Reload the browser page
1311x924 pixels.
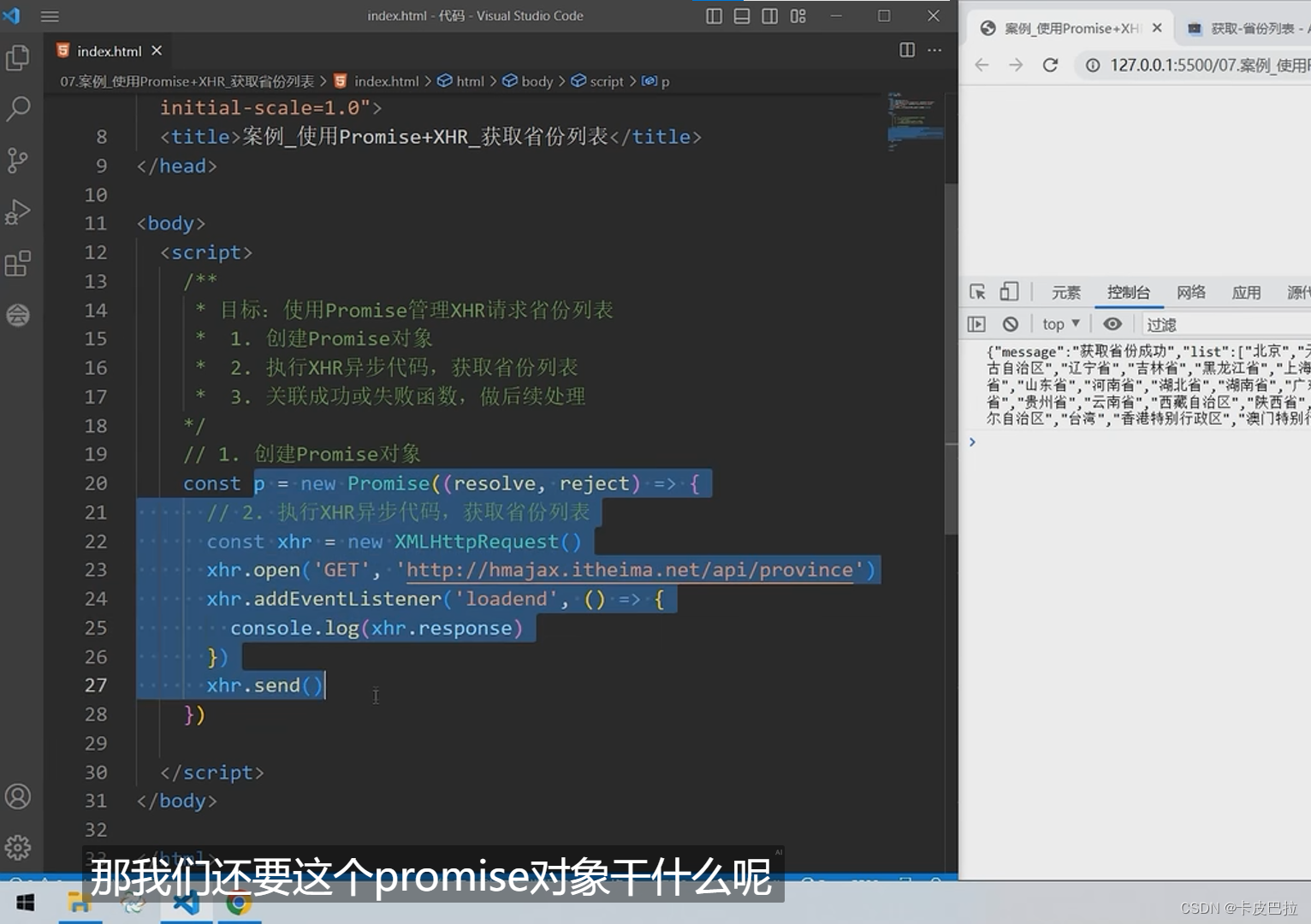click(1050, 65)
